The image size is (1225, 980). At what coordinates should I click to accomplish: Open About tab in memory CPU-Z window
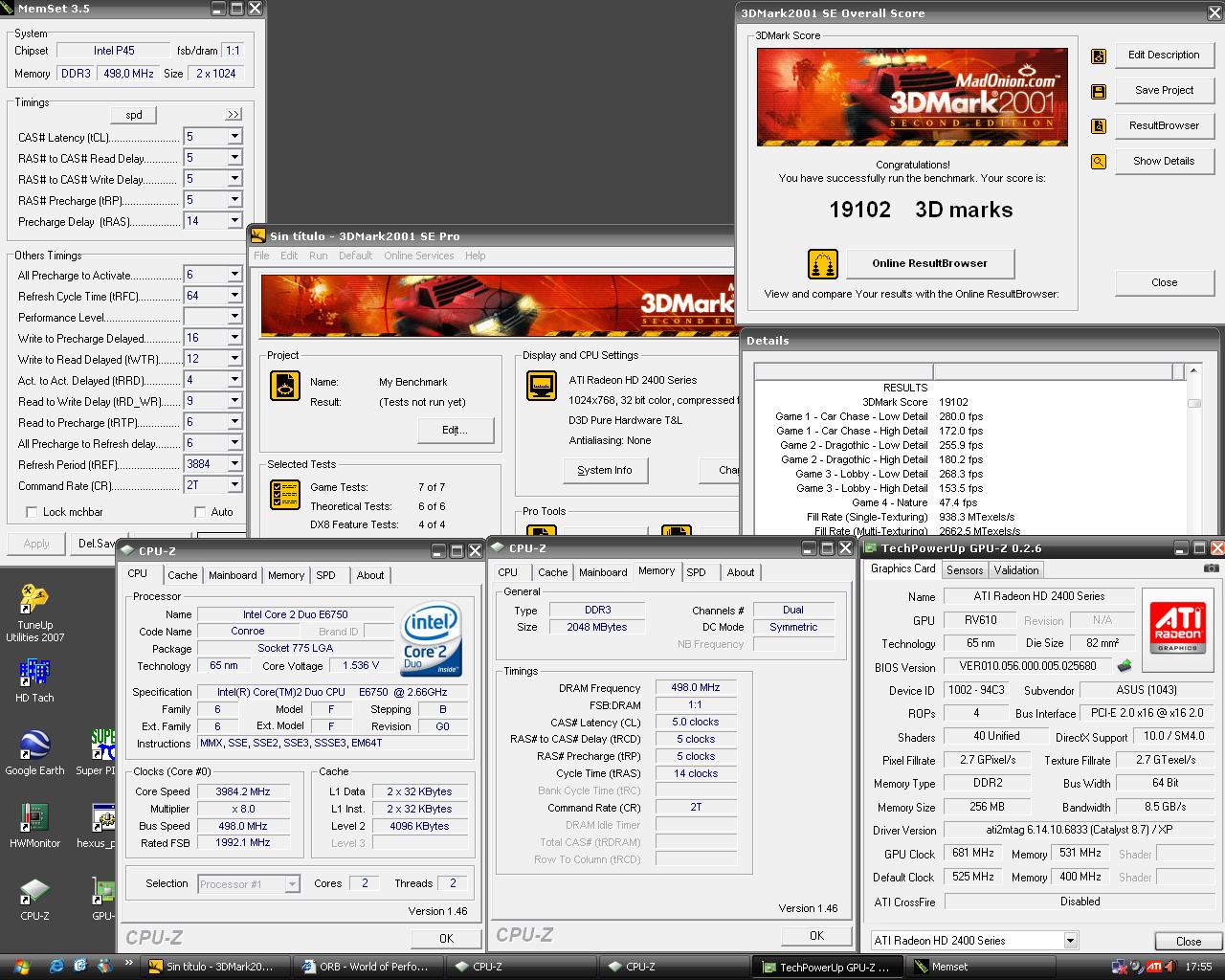coord(740,572)
